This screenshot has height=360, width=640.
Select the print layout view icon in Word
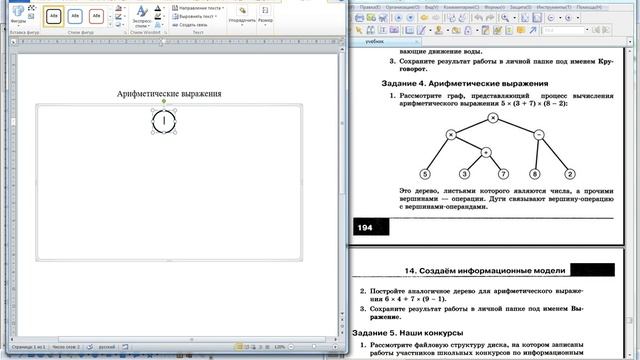[239, 347]
